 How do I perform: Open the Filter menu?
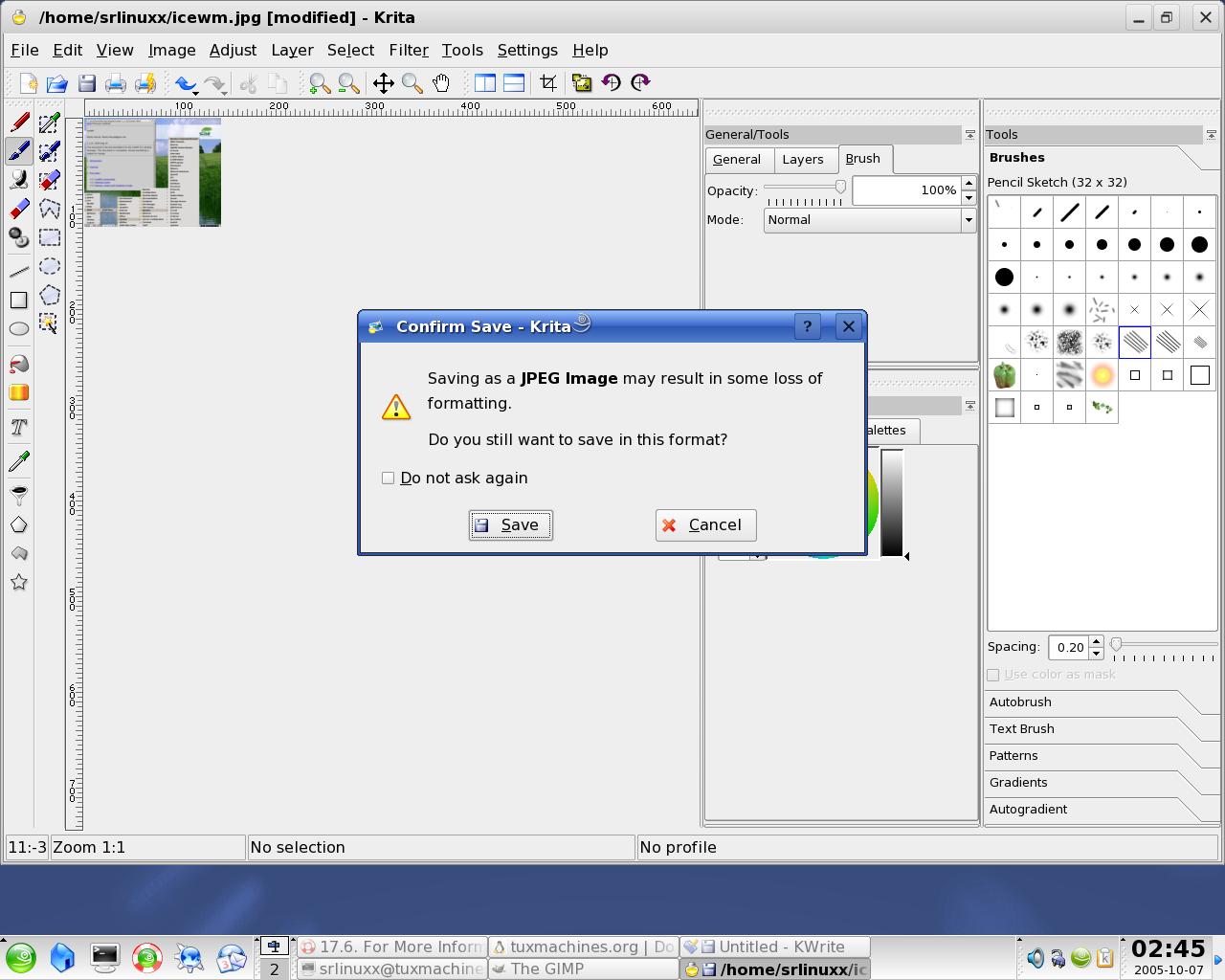[409, 50]
